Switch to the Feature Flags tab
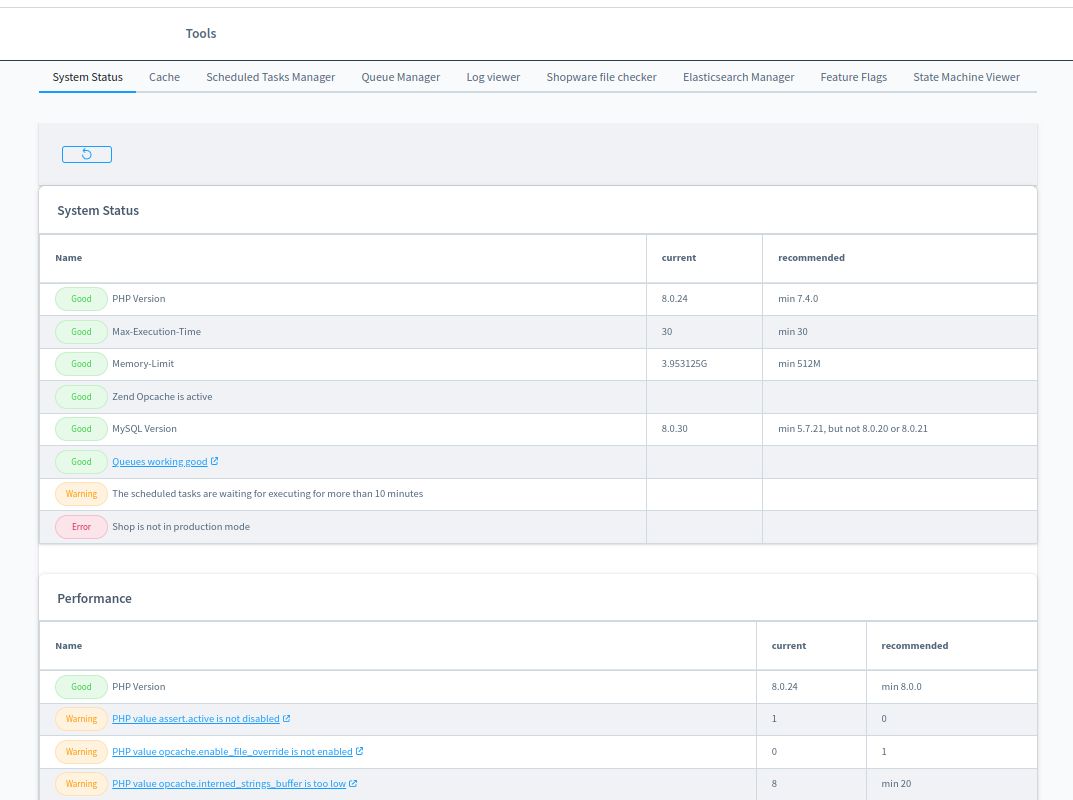 tap(853, 77)
